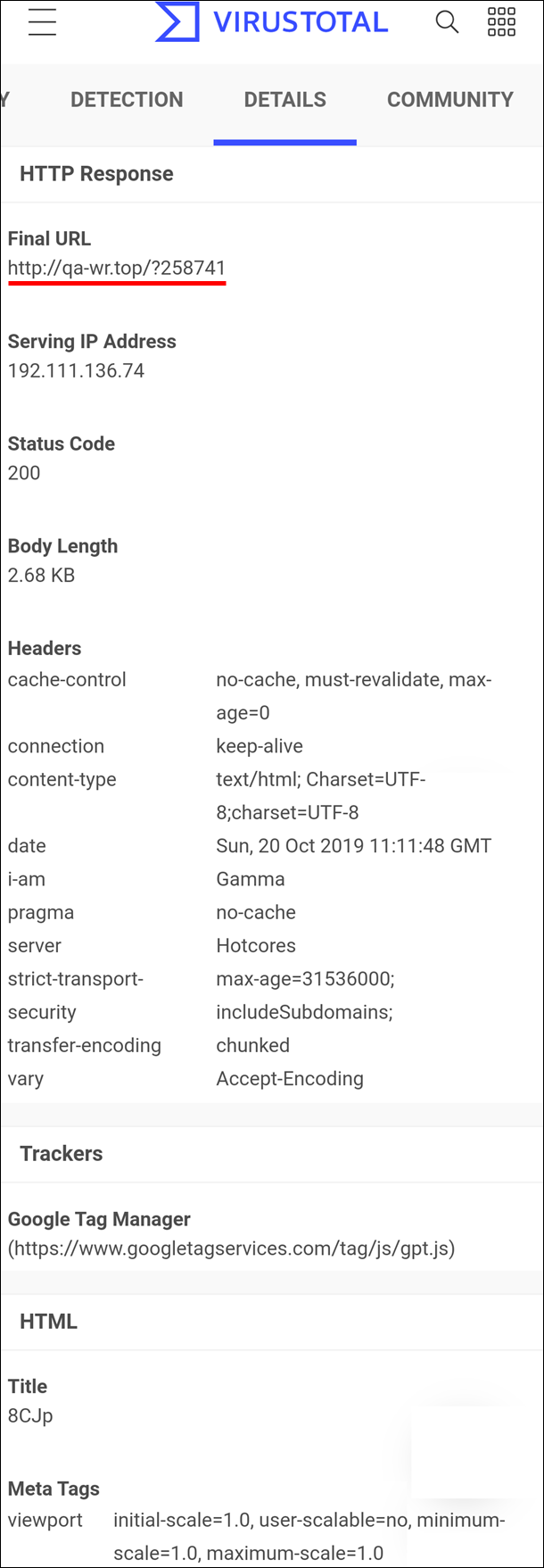Click the viewport meta tag value
The image size is (544, 1568).
pyautogui.click(x=309, y=1537)
